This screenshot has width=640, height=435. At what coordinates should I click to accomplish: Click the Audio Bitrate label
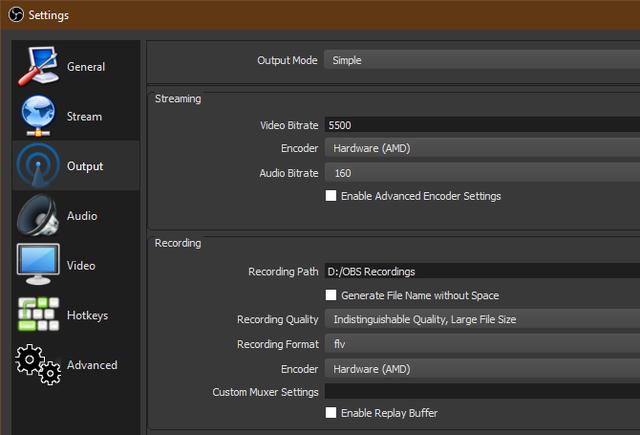click(289, 173)
